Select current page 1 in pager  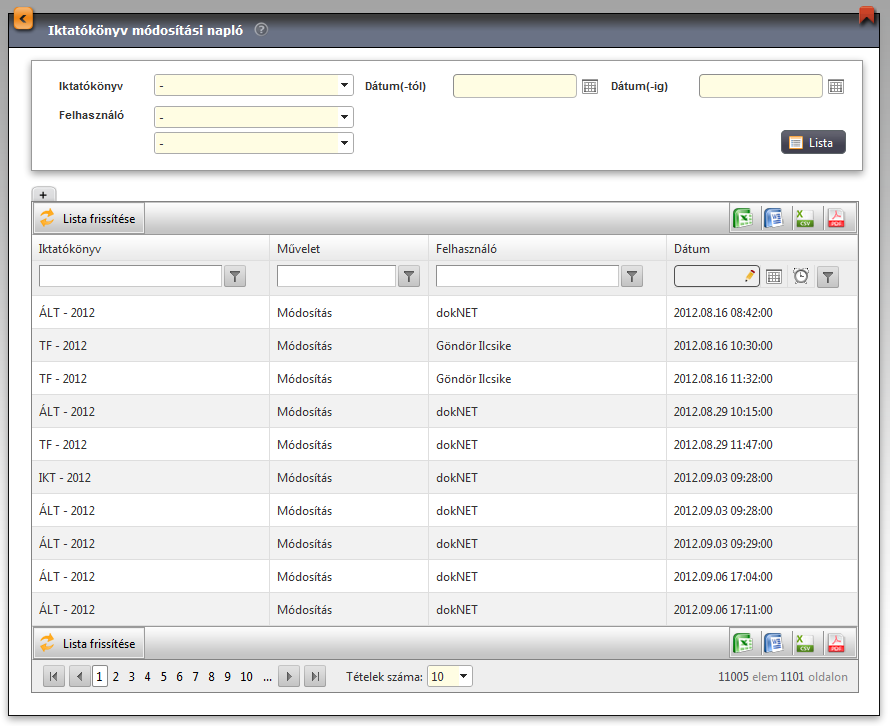99,677
